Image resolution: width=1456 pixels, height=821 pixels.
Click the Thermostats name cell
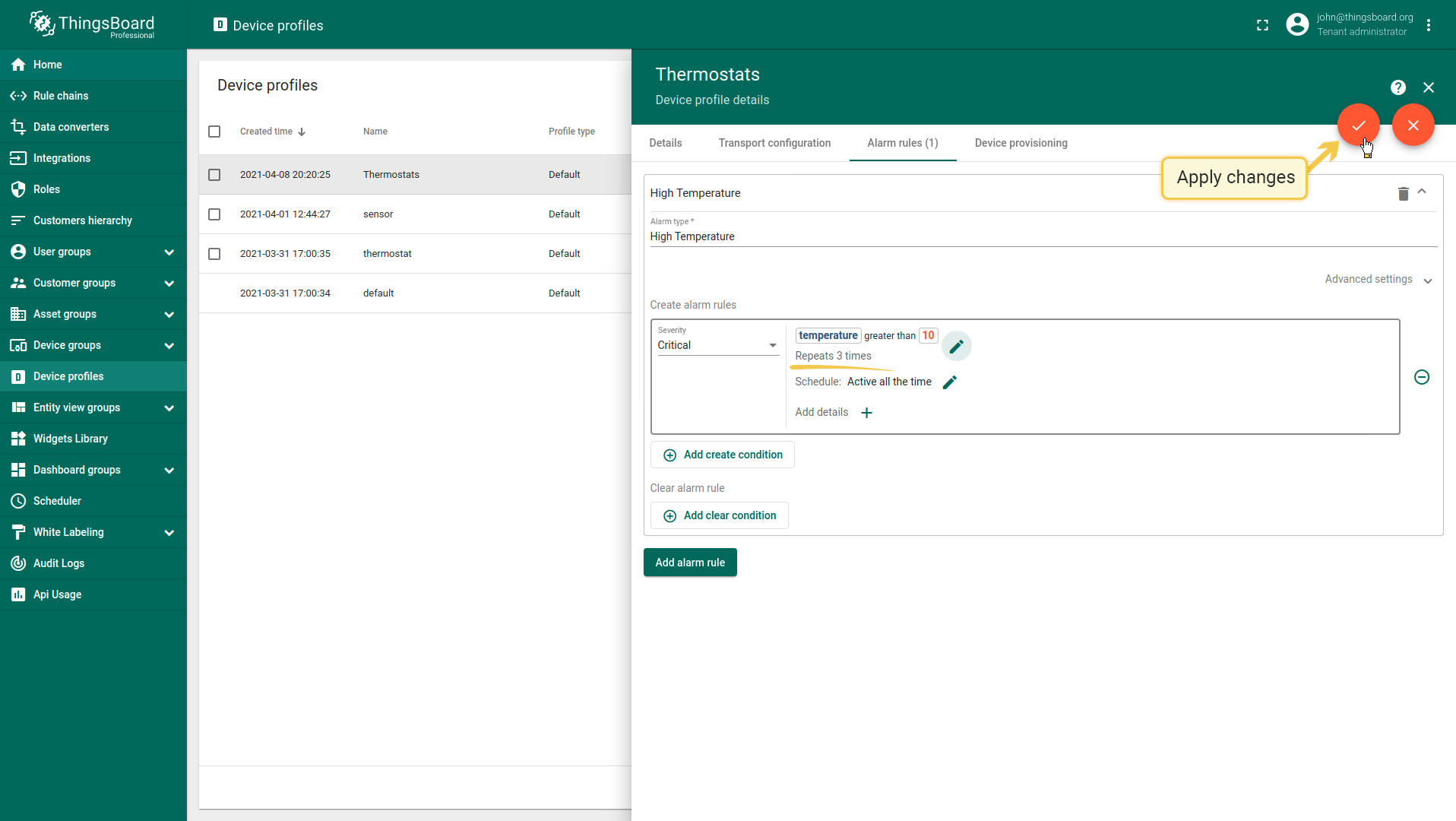pos(391,175)
